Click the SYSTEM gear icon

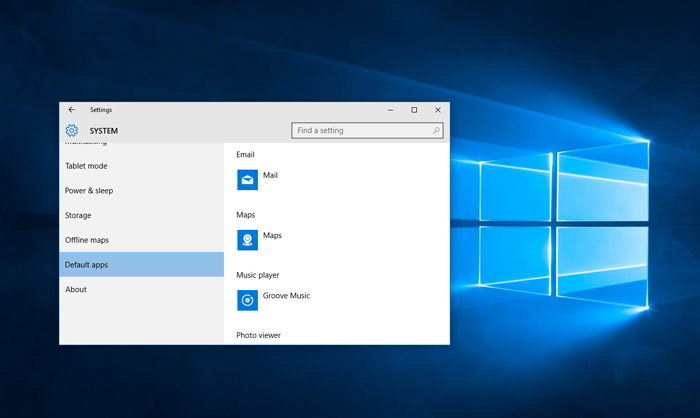(71, 130)
